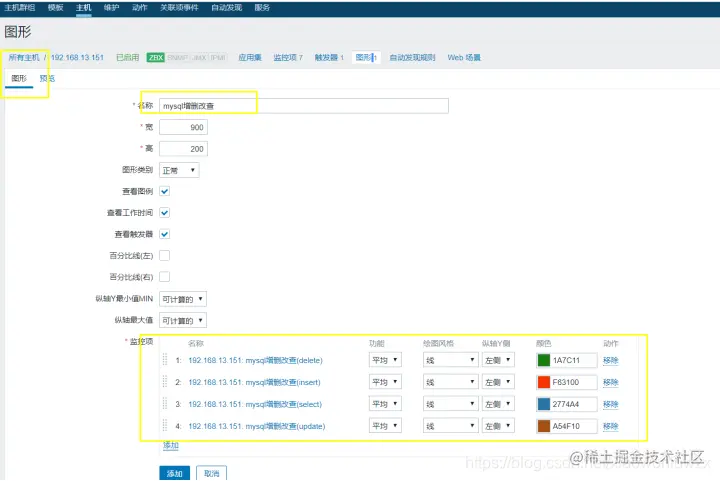The width and height of the screenshot is (720, 481).
Task: Open the 主机群组 menu
Action: click(x=20, y=7)
